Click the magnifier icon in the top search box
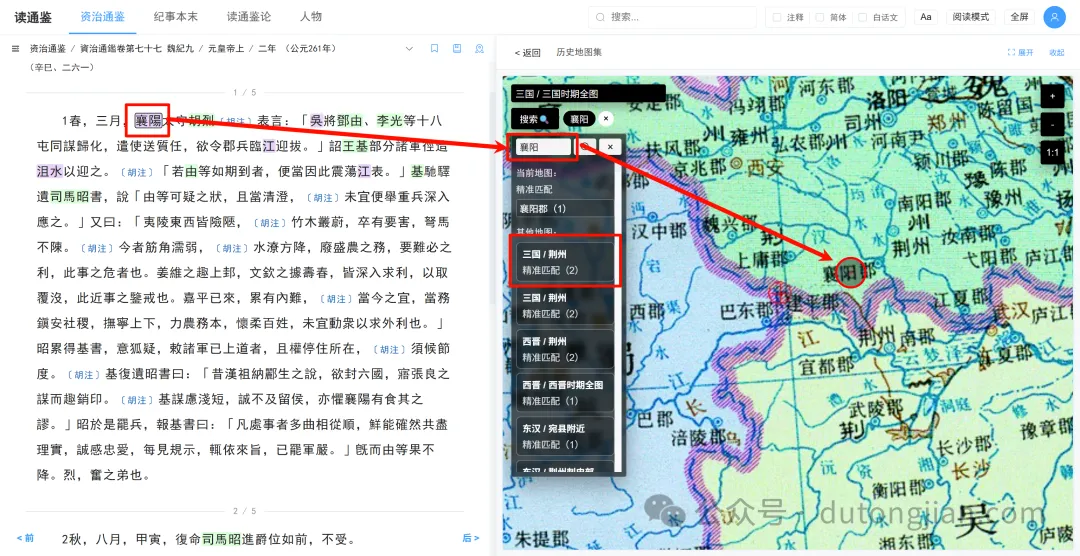This screenshot has height=556, width=1080. [601, 17]
